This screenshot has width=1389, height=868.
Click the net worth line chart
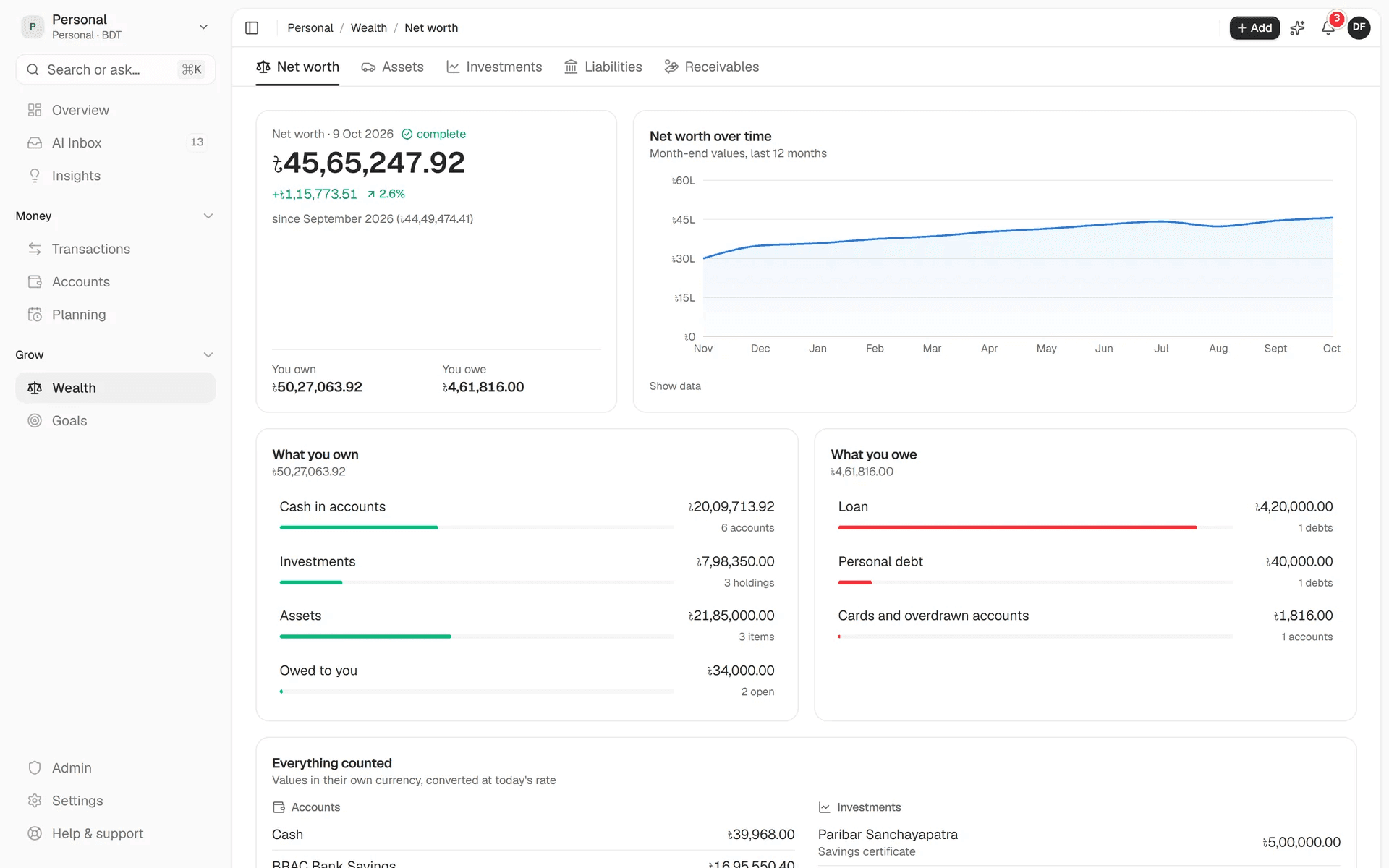click(1018, 258)
